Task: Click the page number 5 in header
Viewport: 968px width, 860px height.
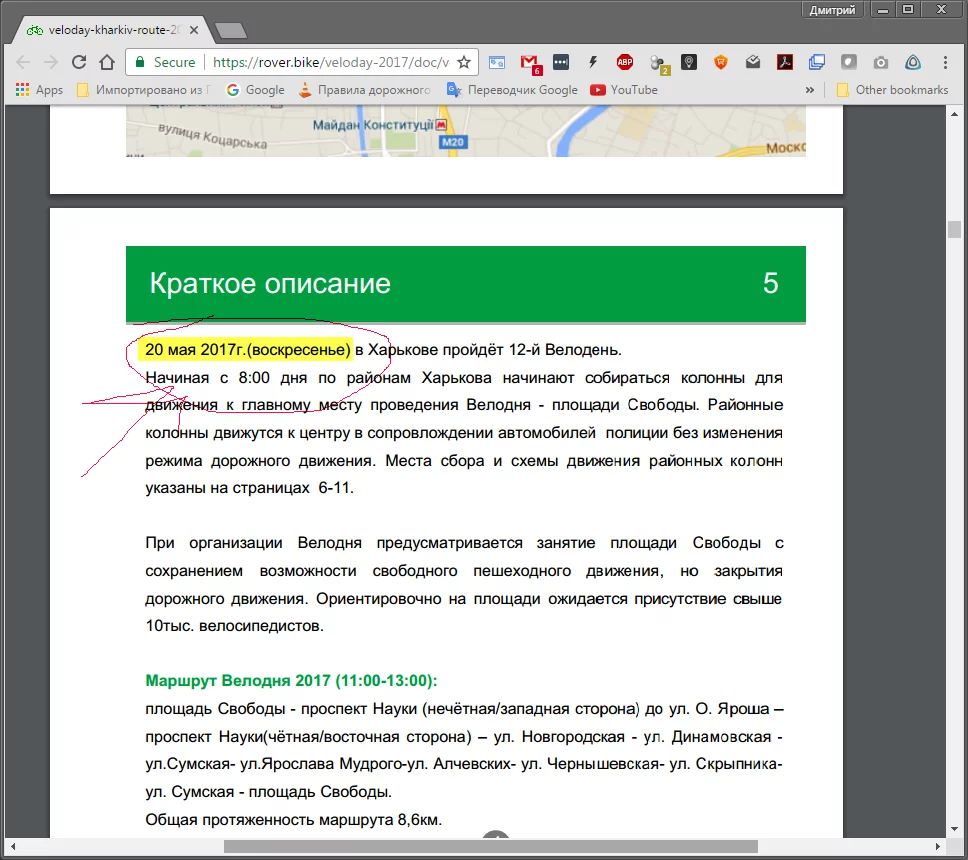Action: click(770, 283)
